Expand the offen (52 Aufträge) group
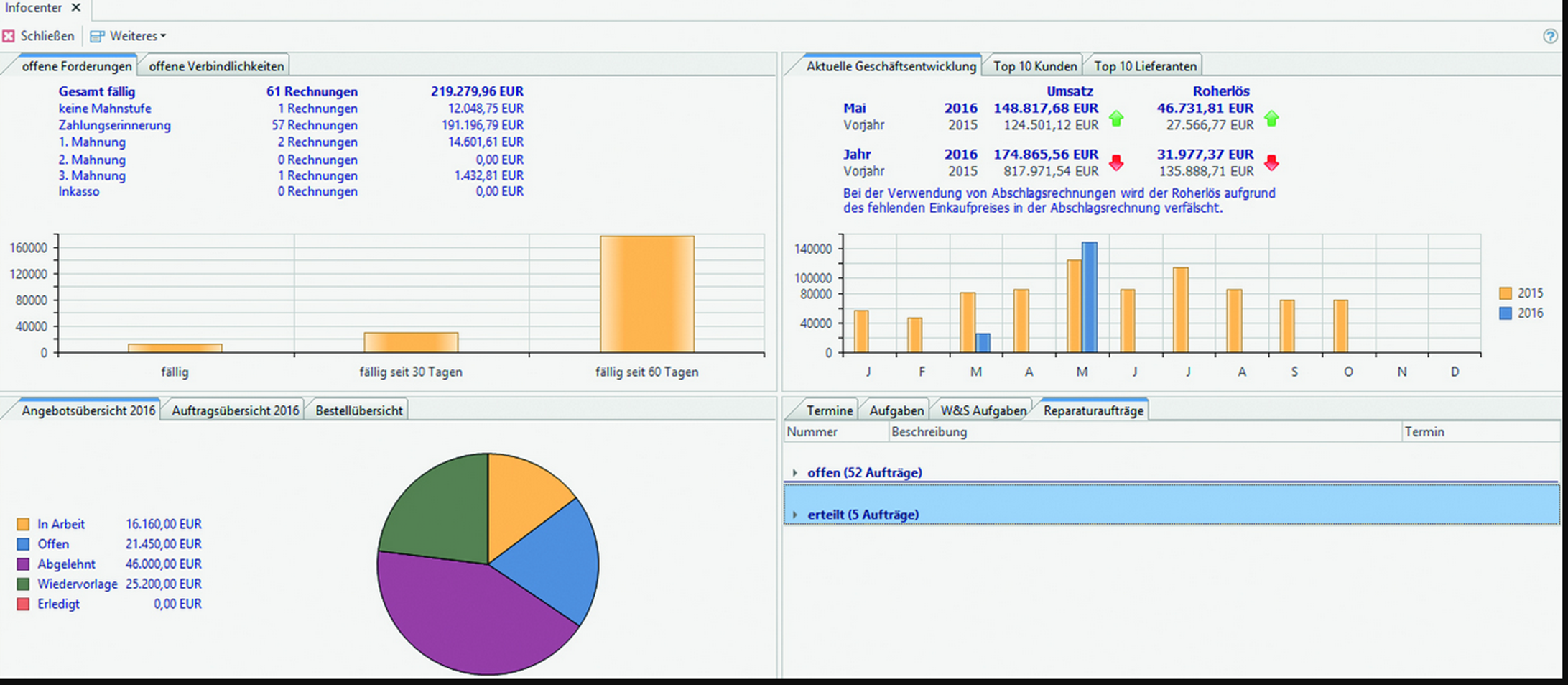Viewport: 1568px width, 685px height. pos(794,472)
